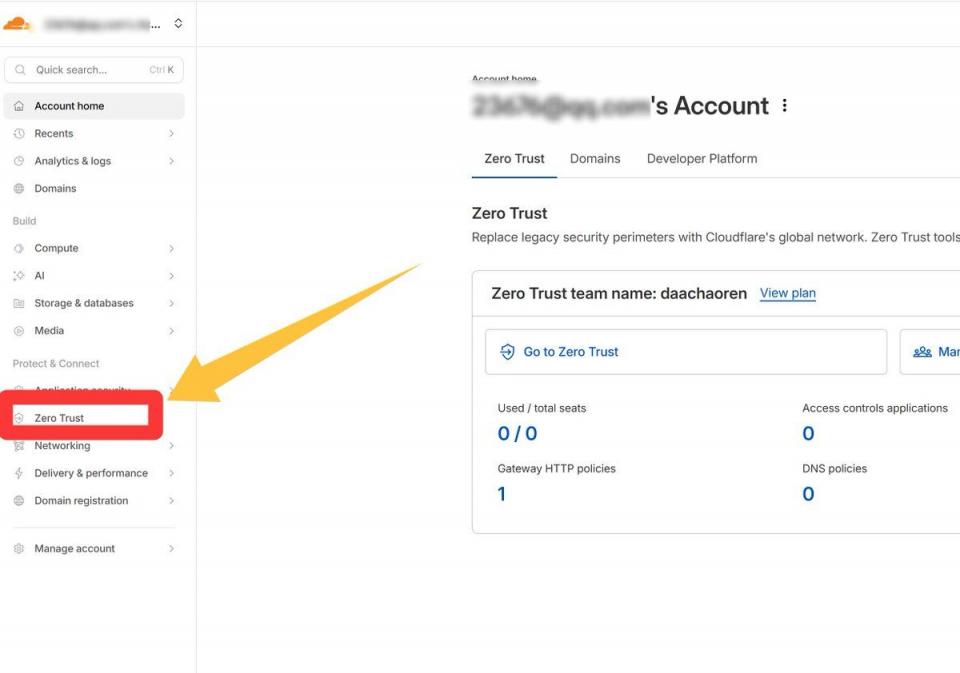Expand the Analytics & logs section
The image size is (960, 673).
(171, 161)
